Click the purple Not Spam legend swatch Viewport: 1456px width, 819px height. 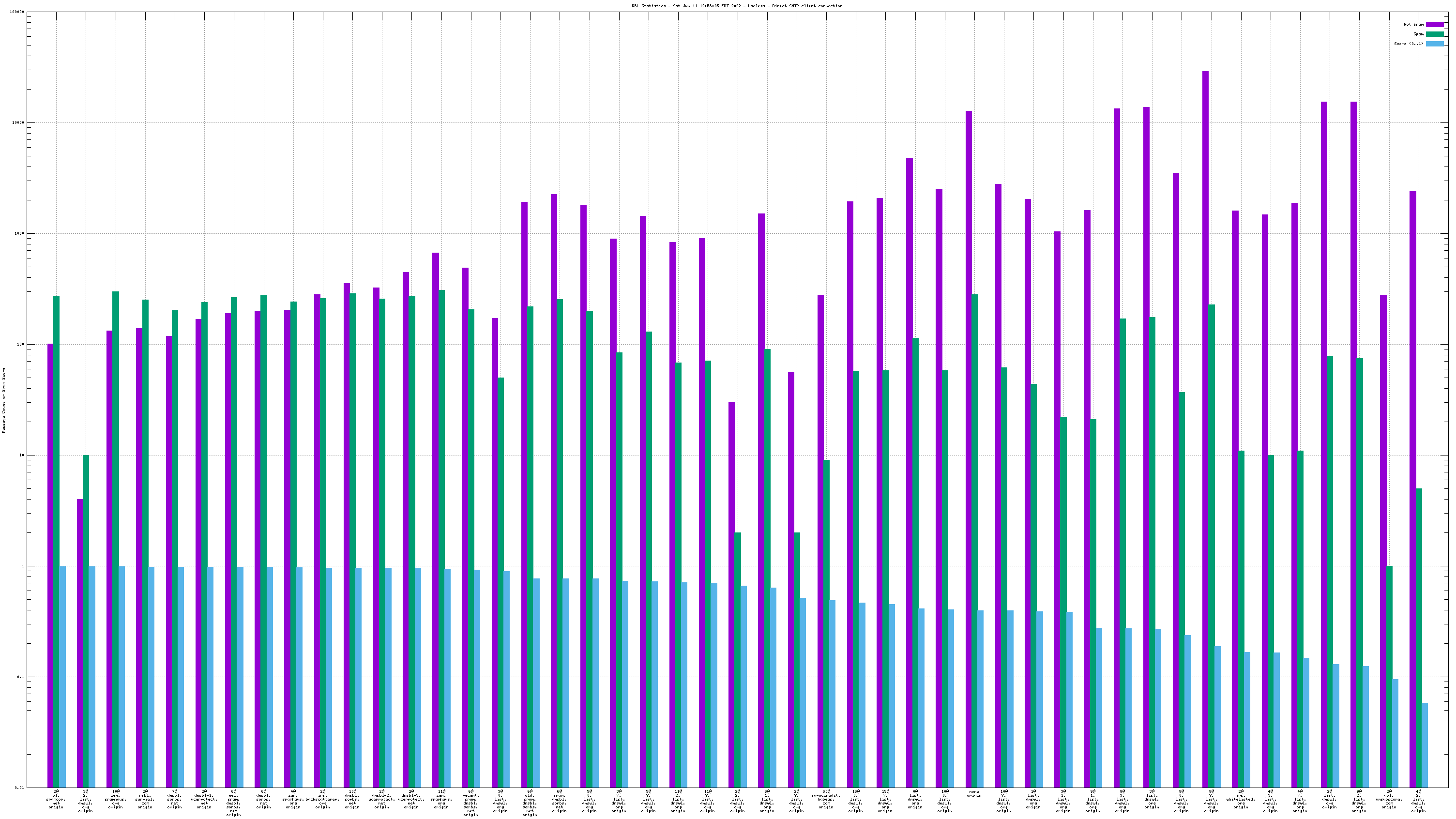[x=1435, y=24]
